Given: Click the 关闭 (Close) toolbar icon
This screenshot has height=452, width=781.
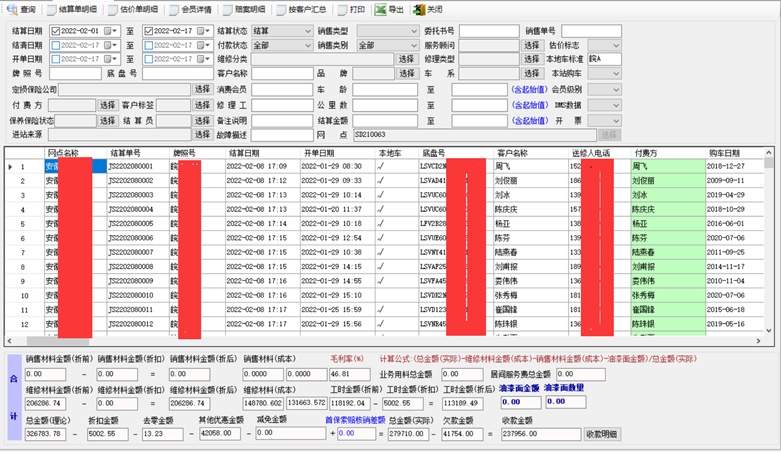Looking at the screenshot, I should [x=428, y=9].
